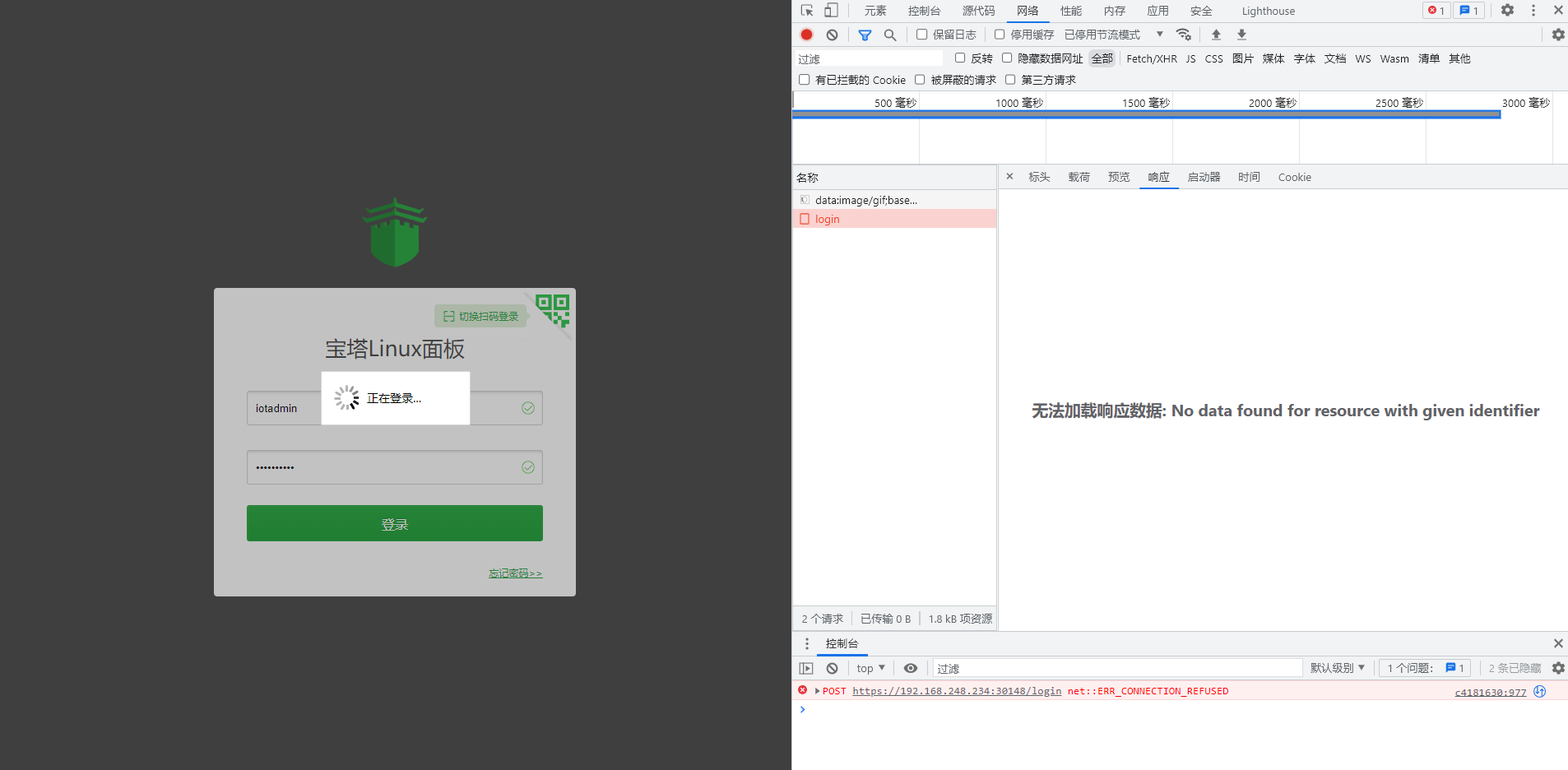Filter by JS requests
This screenshot has width=1568, height=770.
1190,58
